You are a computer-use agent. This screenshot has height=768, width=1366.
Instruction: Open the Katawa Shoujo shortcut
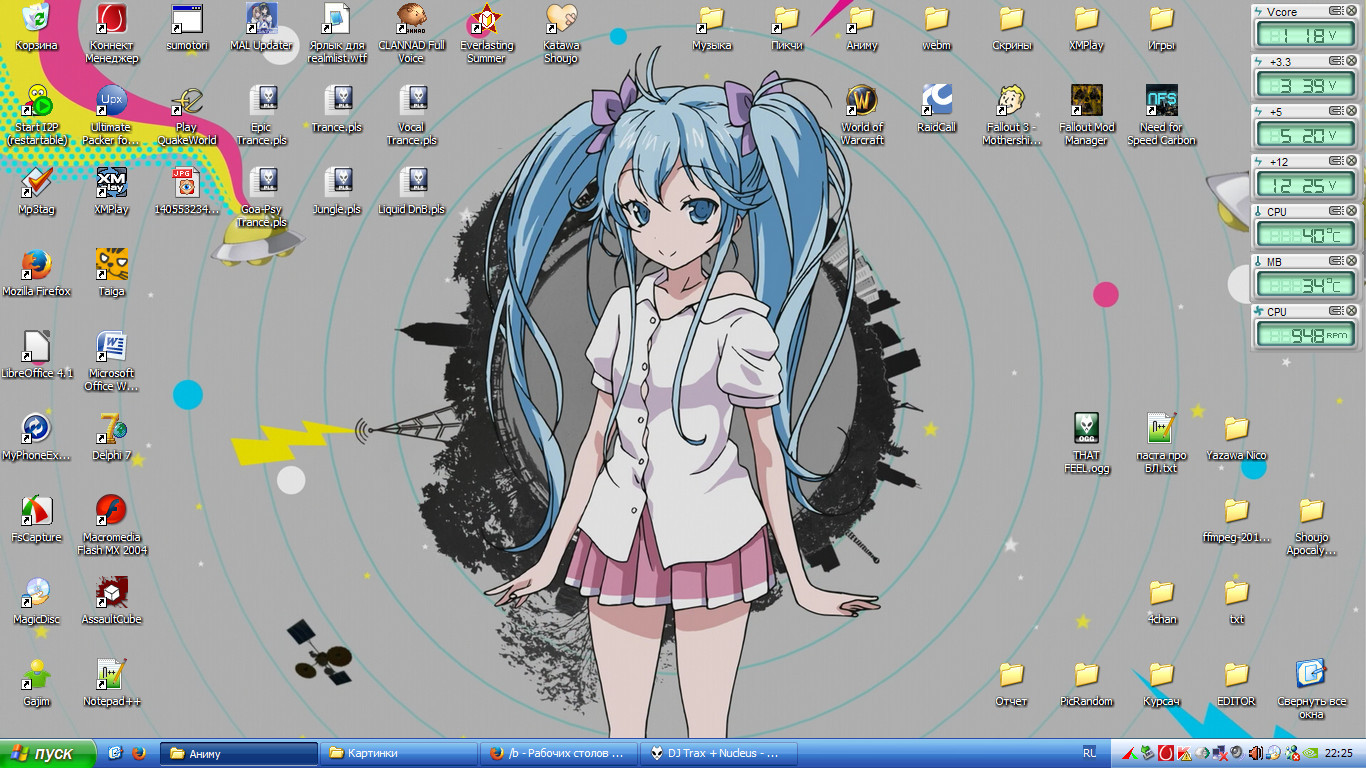[x=561, y=33]
